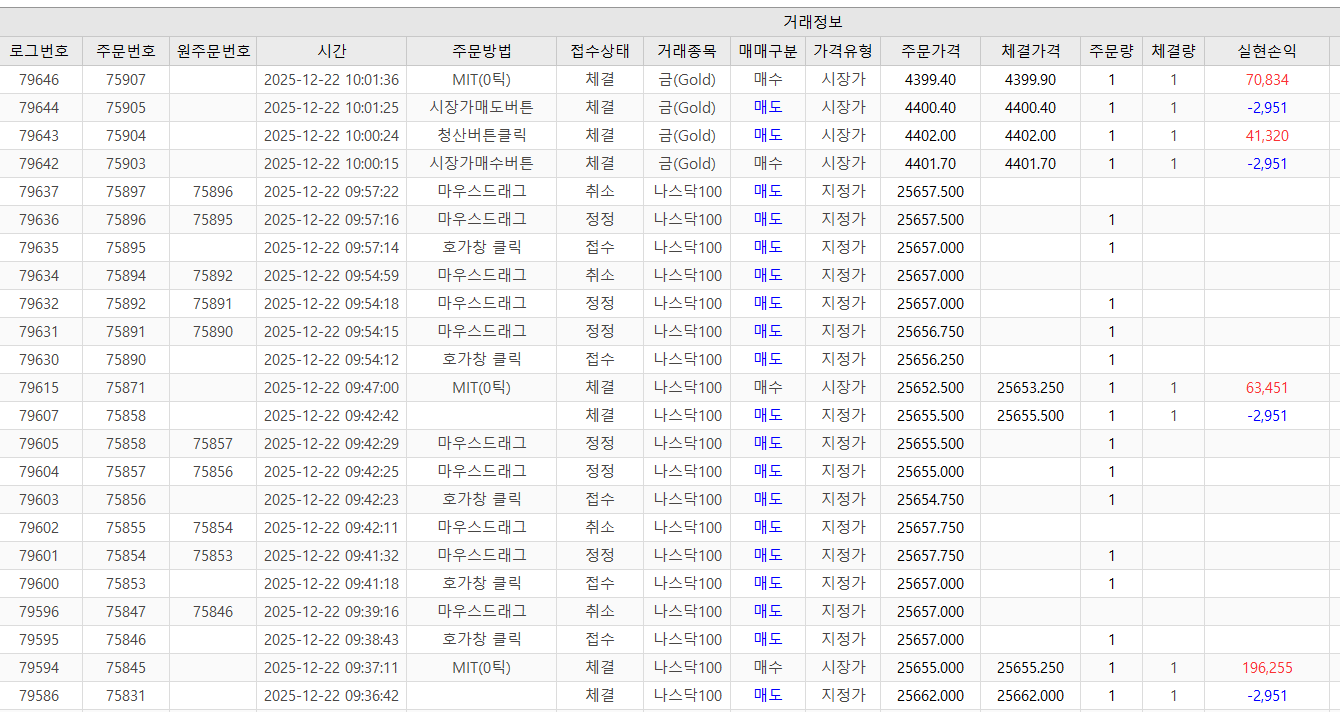The height and width of the screenshot is (717, 1340).
Task: Click the 거래정보 group header
Action: pos(813,22)
